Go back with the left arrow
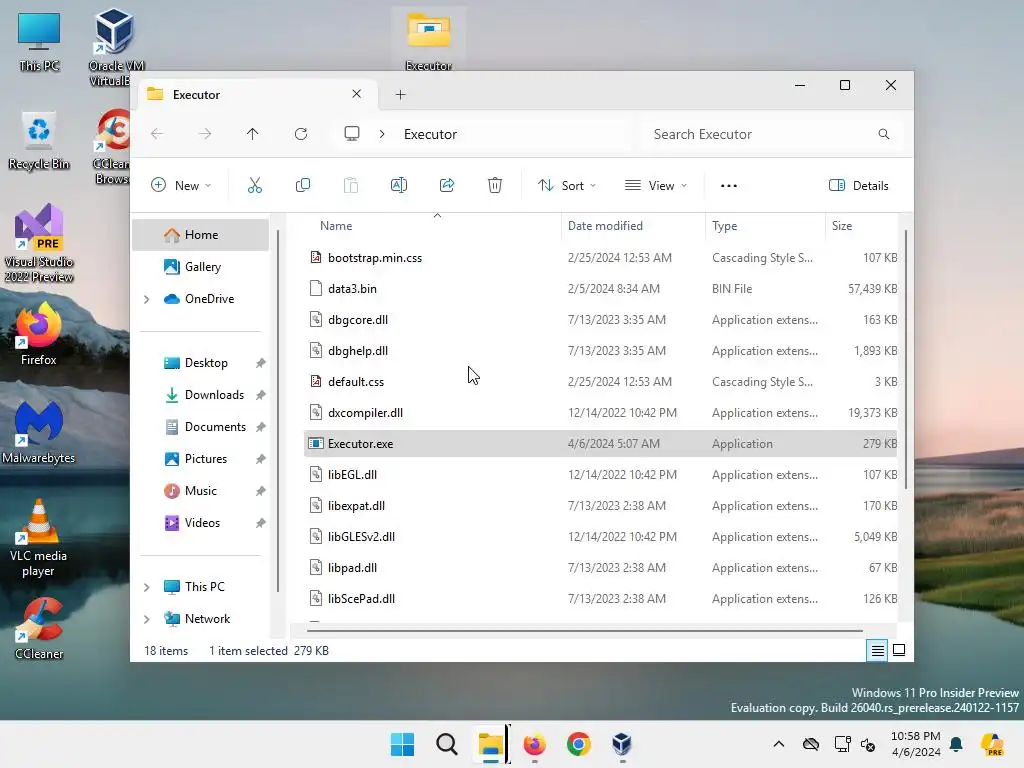This screenshot has height=768, width=1024. pyautogui.click(x=157, y=134)
